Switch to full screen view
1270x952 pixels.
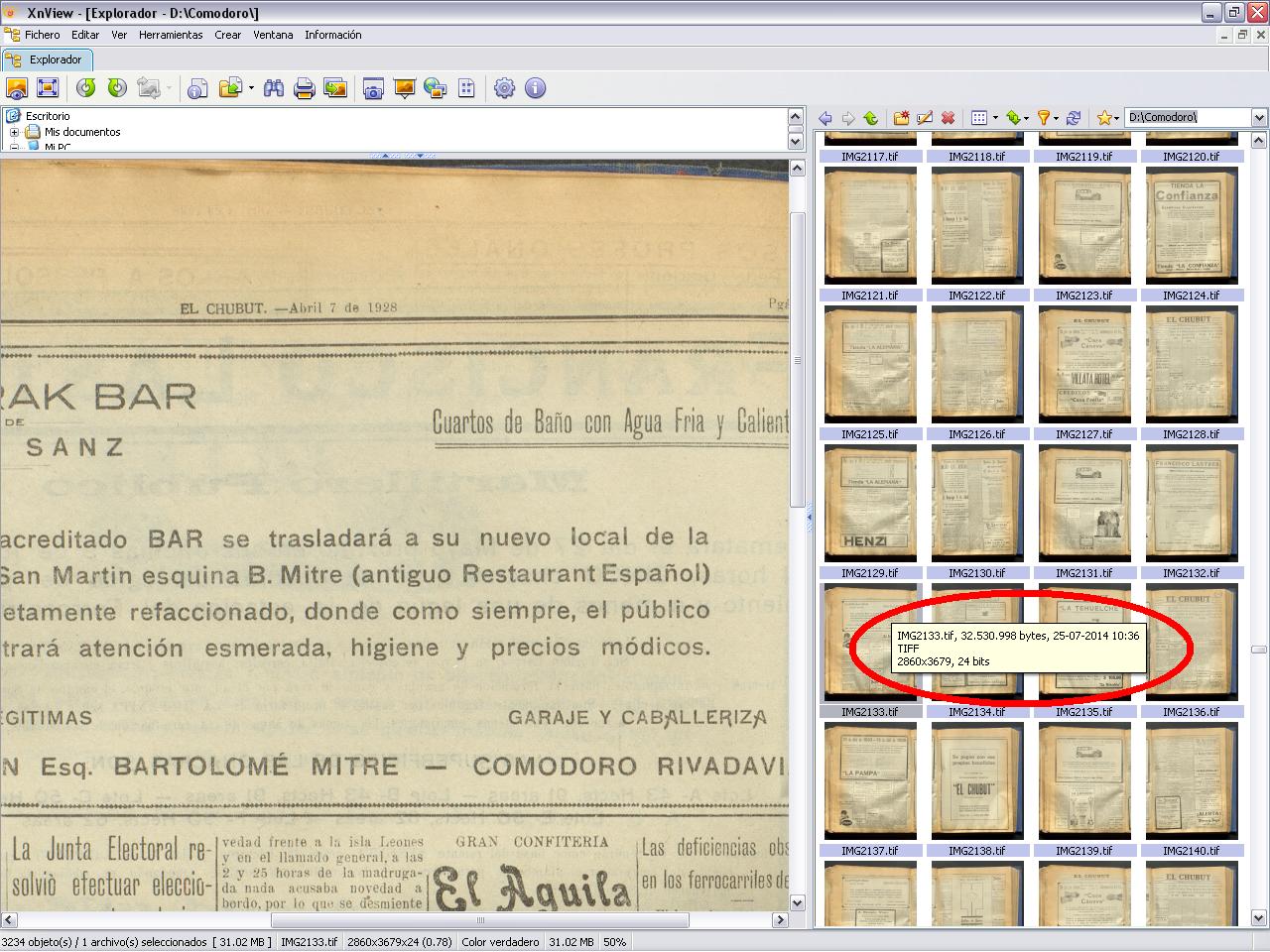[x=48, y=88]
